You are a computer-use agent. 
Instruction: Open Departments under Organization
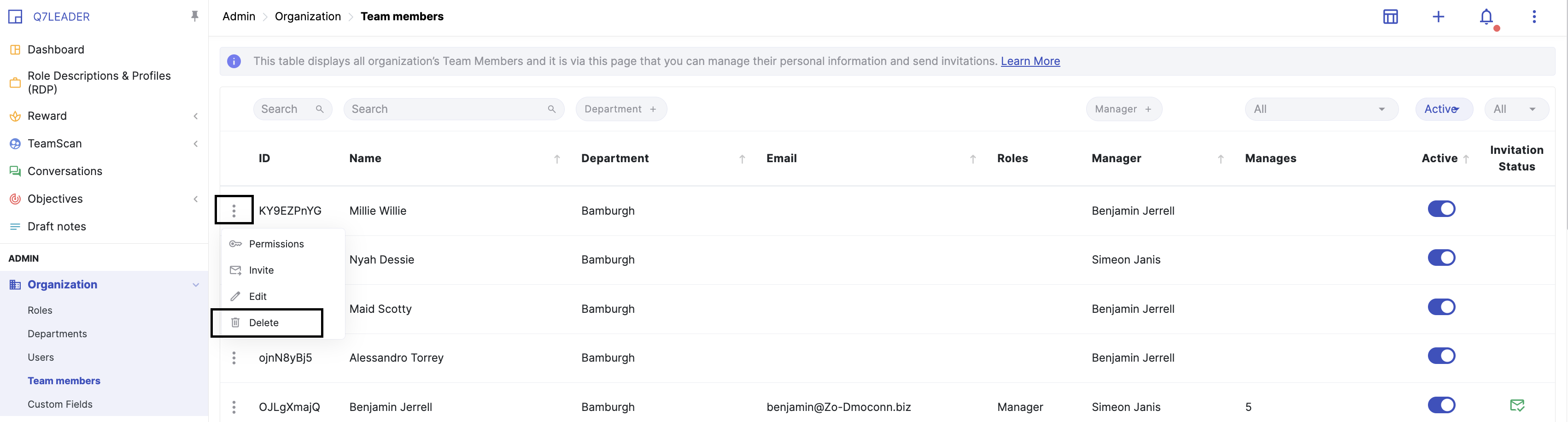(57, 334)
